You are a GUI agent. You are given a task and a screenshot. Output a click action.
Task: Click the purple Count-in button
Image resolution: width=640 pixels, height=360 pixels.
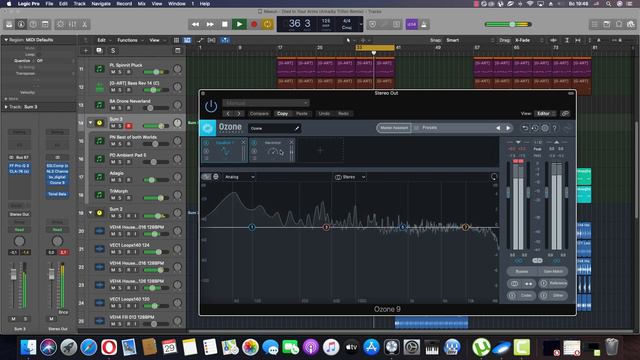click(411, 24)
